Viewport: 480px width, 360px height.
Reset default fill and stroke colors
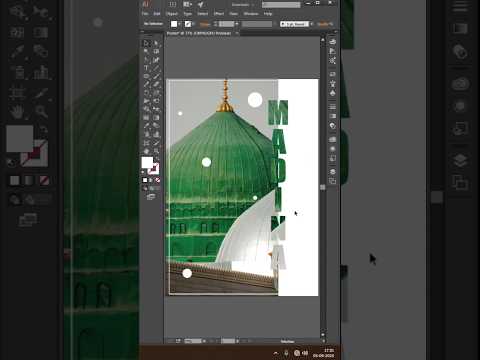coord(143,172)
